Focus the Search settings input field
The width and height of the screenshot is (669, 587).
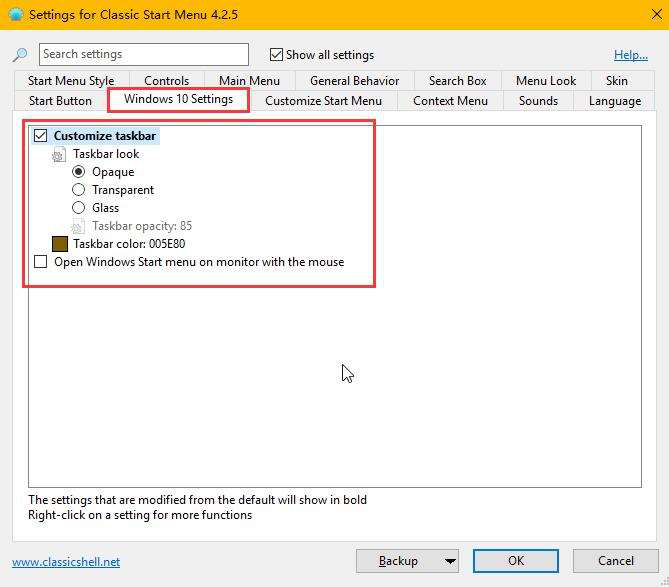[x=144, y=54]
